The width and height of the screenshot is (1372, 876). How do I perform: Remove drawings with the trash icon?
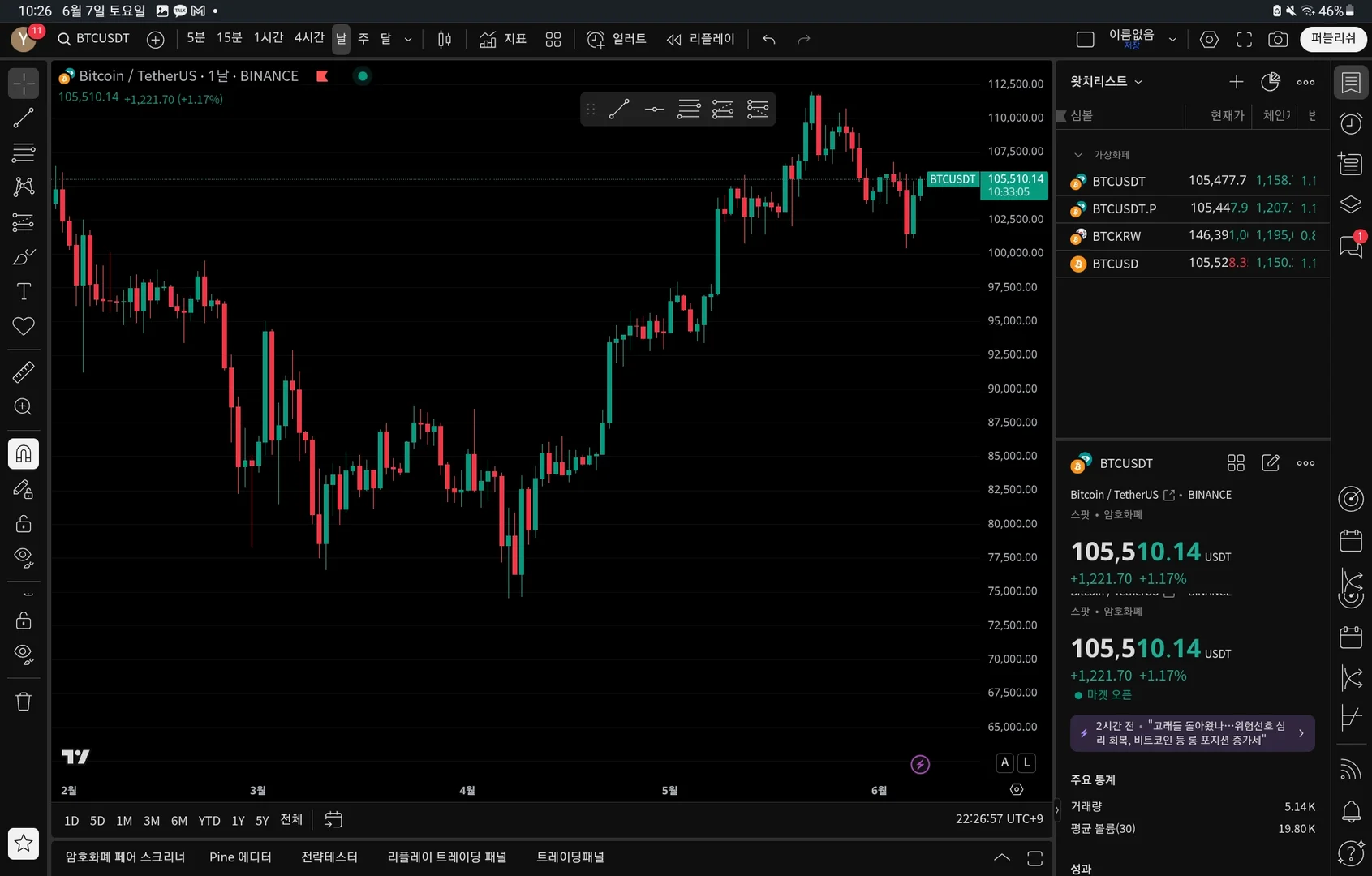click(x=24, y=702)
